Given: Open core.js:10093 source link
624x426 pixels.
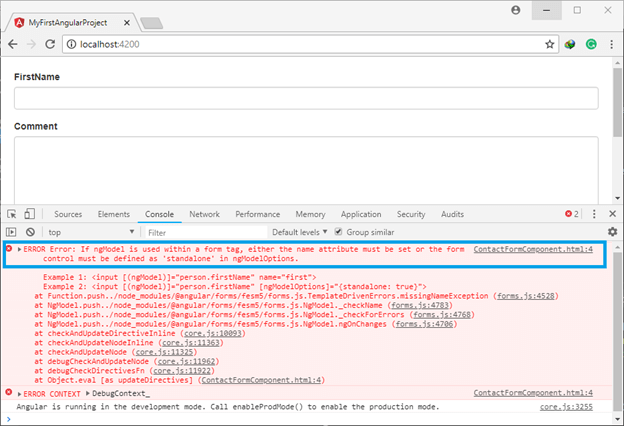Looking at the screenshot, I should tap(213, 333).
